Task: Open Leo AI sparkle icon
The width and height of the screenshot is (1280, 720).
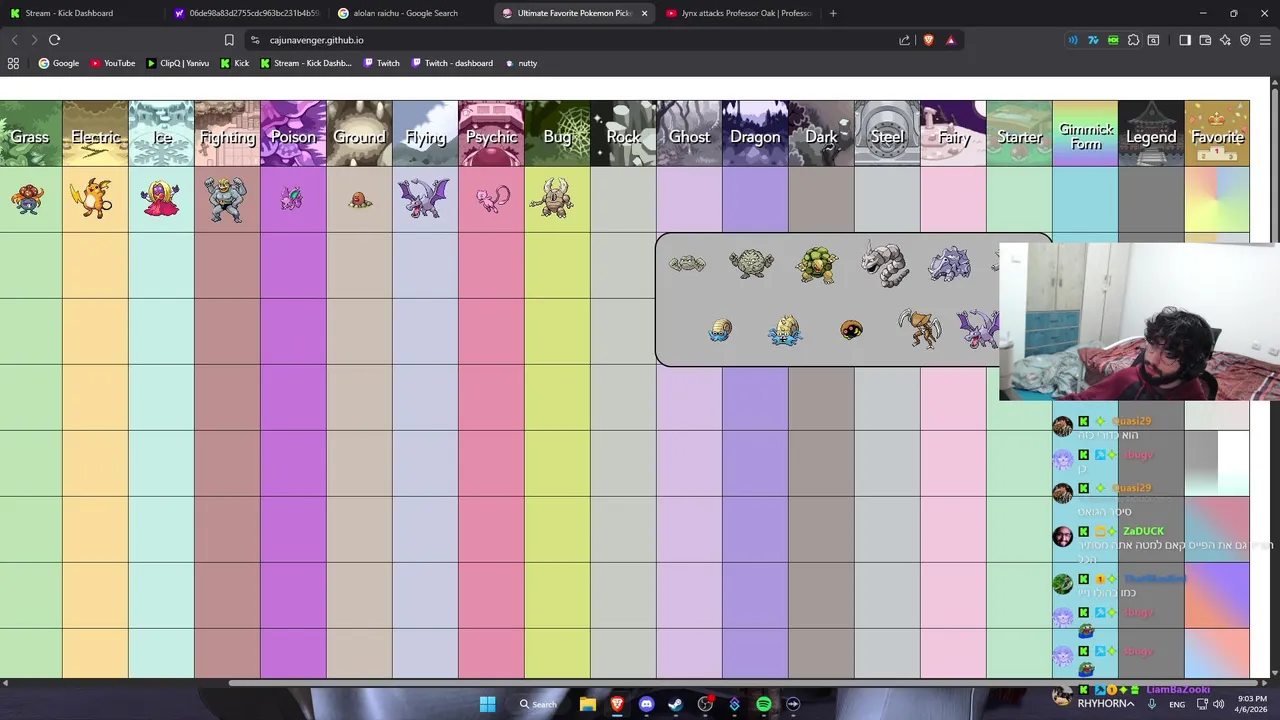Action: point(1225,40)
